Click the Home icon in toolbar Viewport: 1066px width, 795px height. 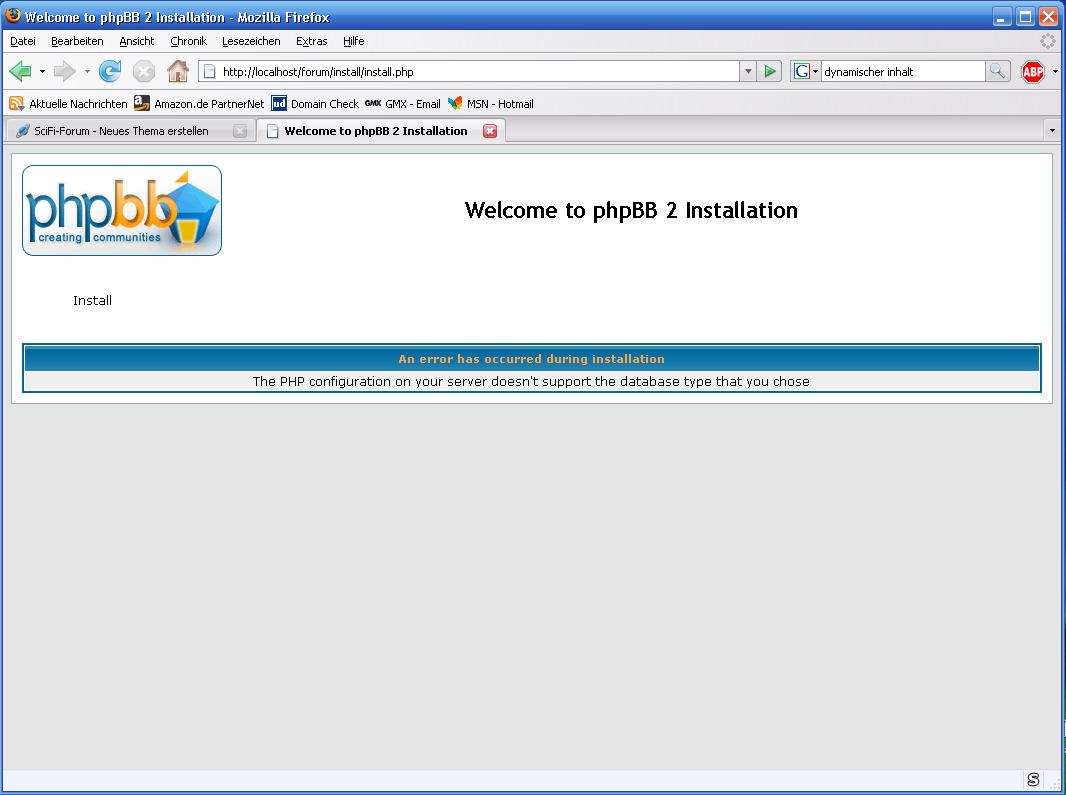pyautogui.click(x=177, y=71)
